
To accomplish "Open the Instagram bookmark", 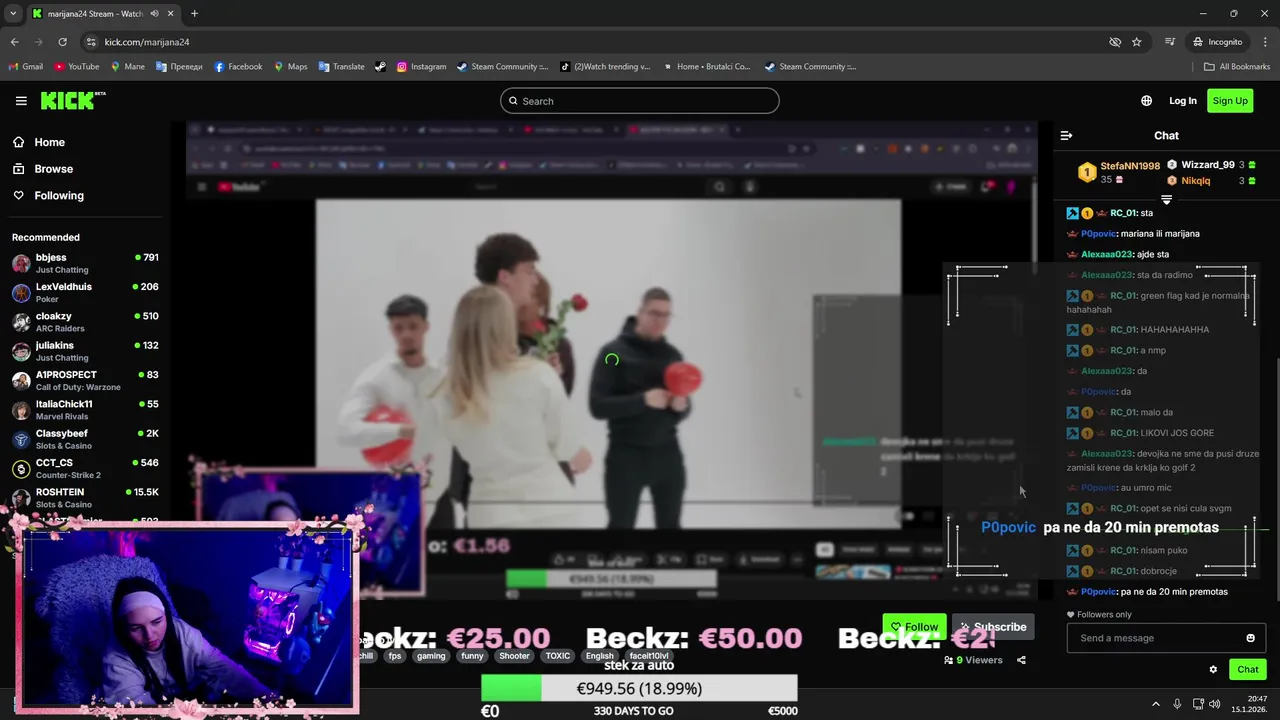I will (421, 67).
